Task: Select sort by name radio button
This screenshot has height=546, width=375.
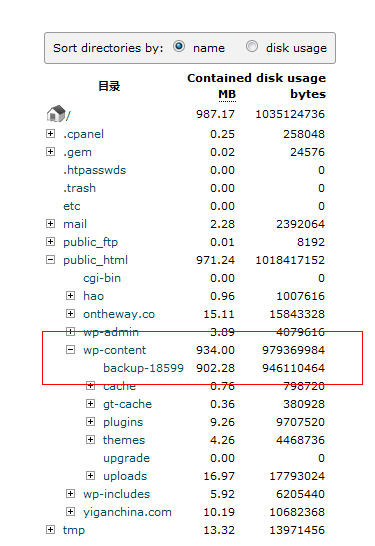Action: [179, 46]
